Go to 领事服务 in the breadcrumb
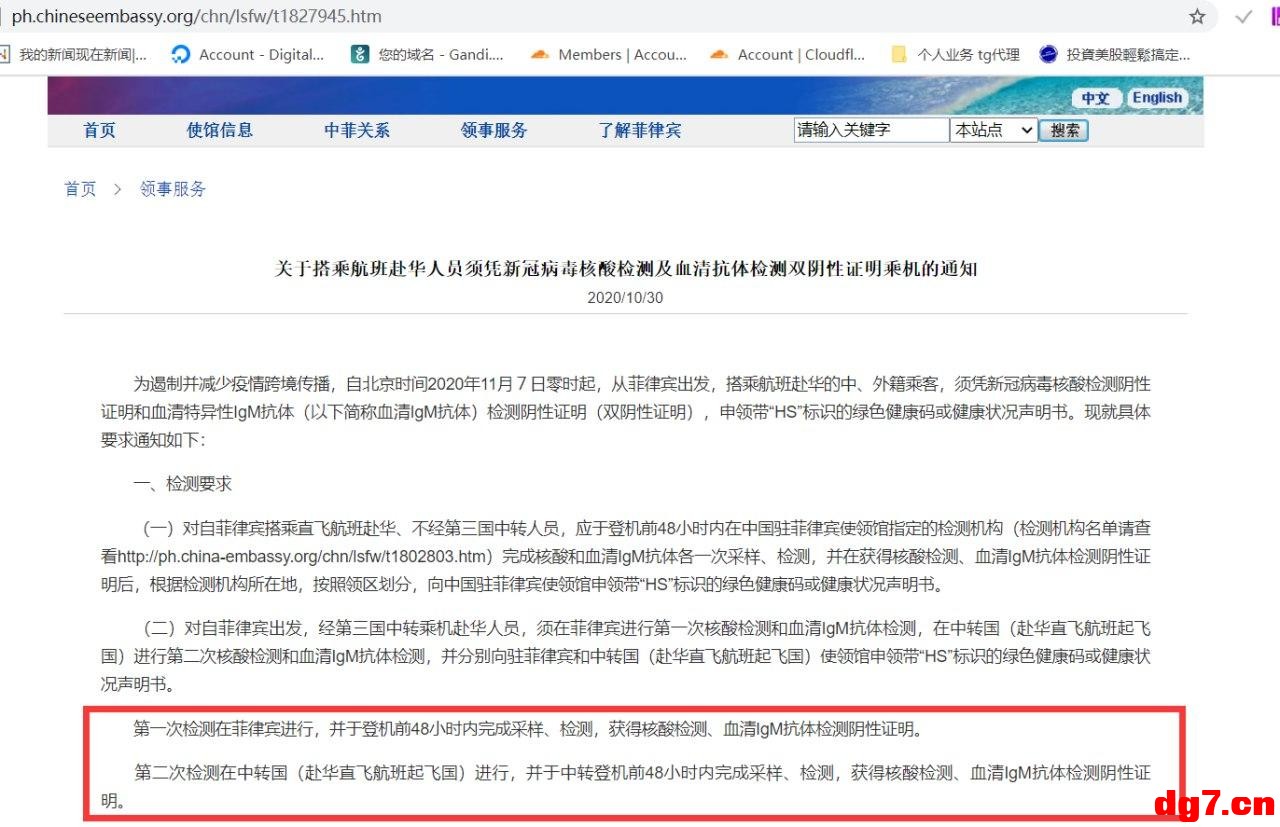 click(x=173, y=189)
